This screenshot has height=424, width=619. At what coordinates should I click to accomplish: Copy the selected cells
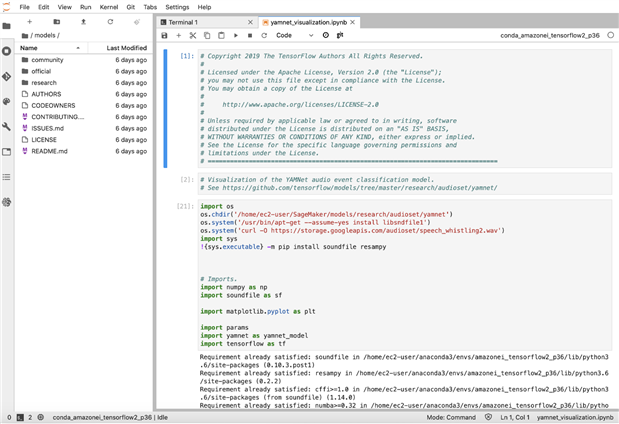click(x=207, y=36)
